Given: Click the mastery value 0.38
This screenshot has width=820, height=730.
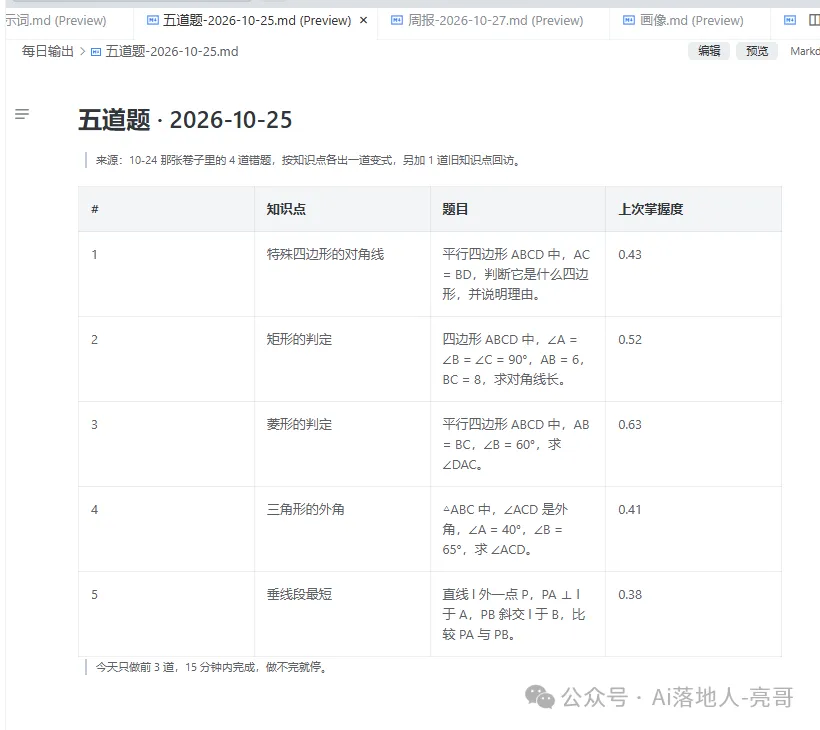Looking at the screenshot, I should [630, 595].
